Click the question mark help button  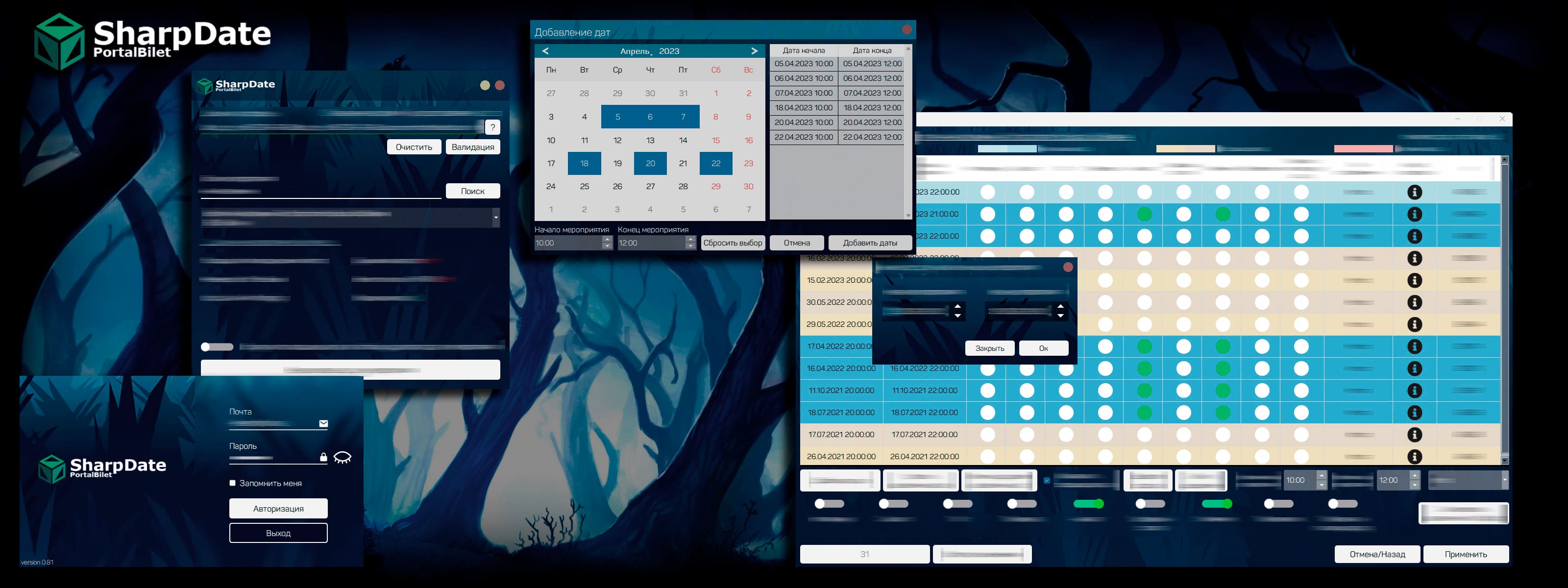click(492, 127)
